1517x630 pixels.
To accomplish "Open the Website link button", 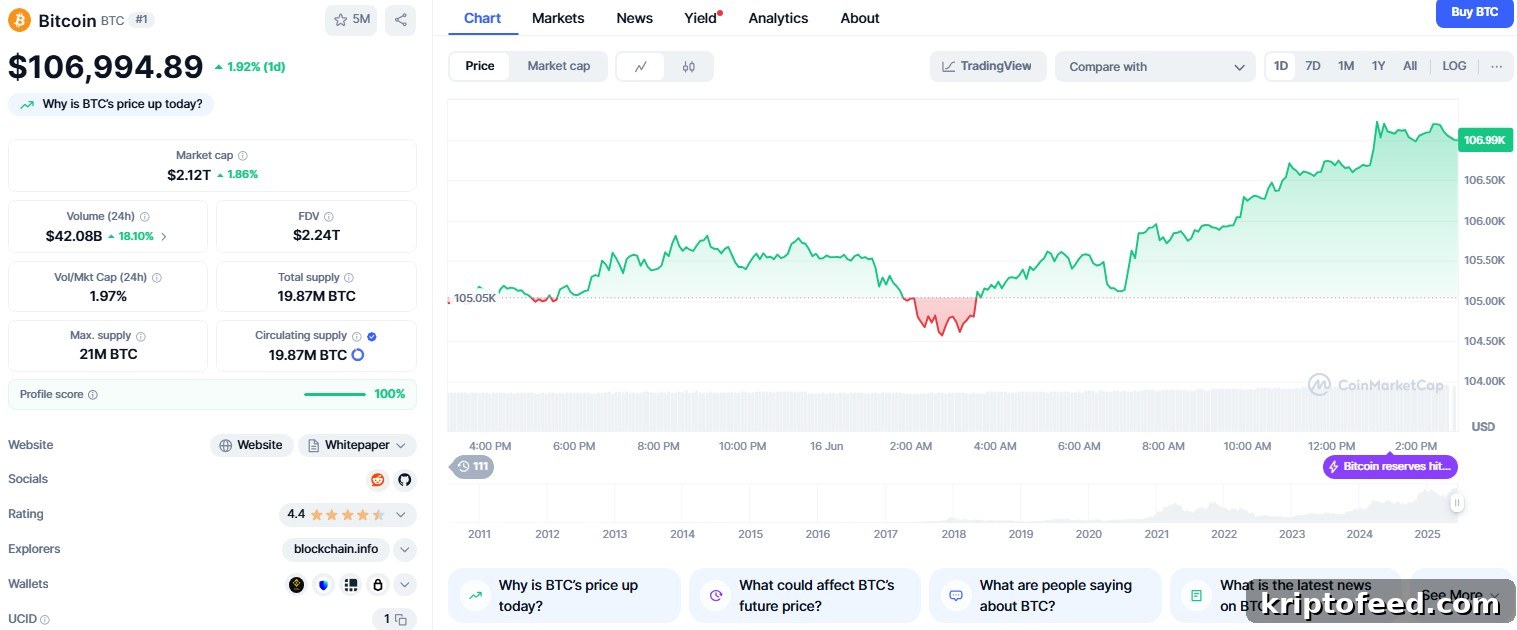I will click(x=251, y=445).
